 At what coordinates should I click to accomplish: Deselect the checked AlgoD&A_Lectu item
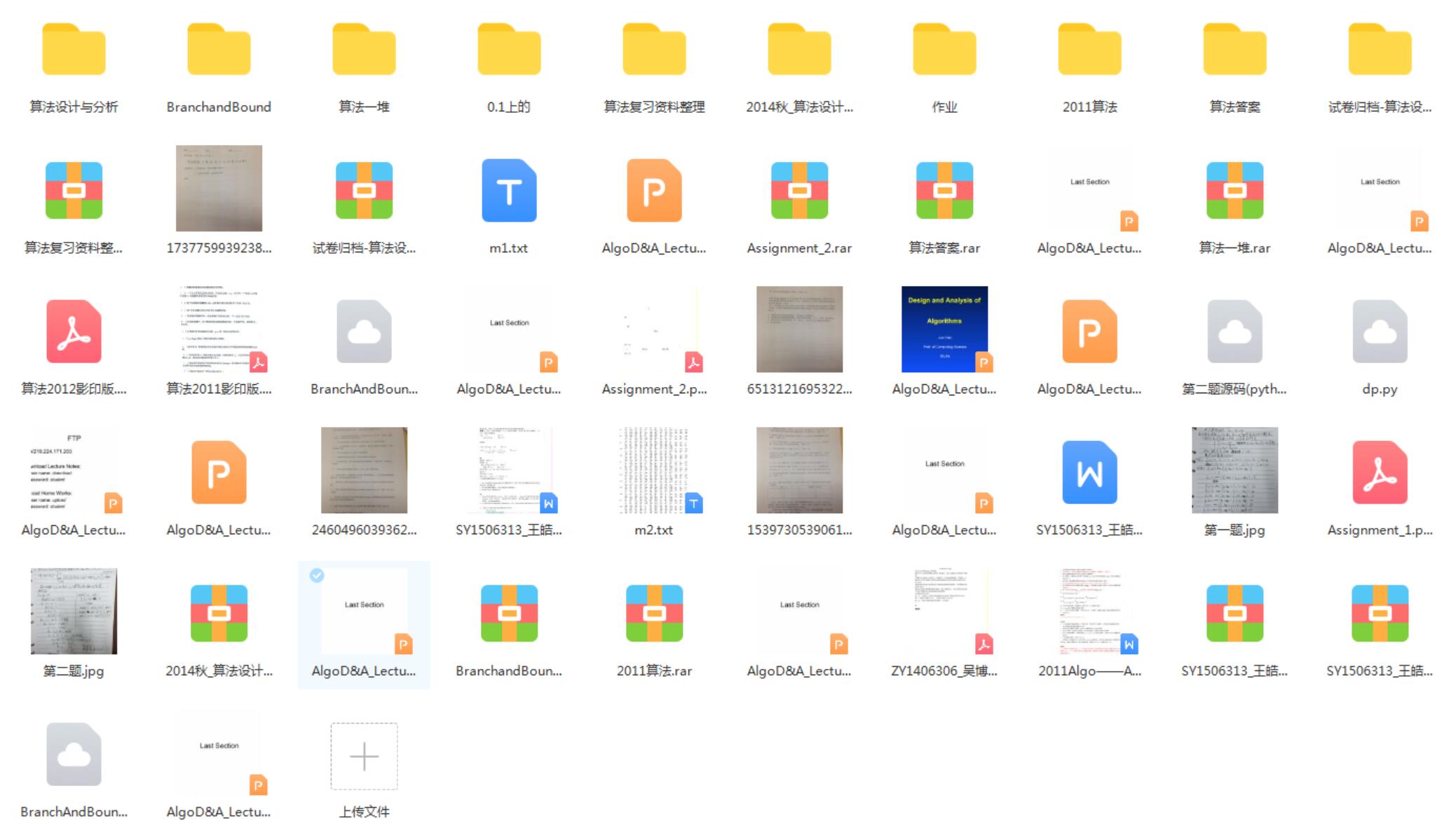(318, 576)
